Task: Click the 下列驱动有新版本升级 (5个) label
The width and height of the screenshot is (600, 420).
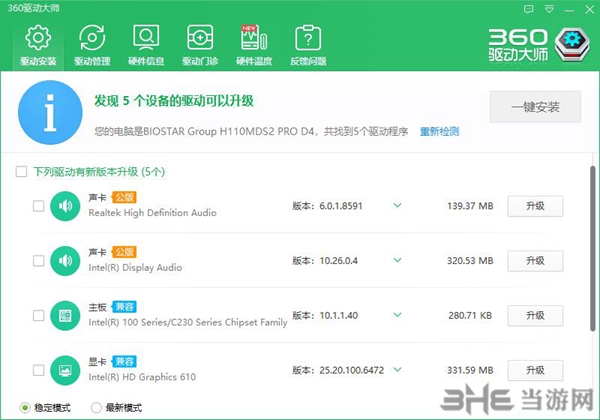Action: point(99,172)
